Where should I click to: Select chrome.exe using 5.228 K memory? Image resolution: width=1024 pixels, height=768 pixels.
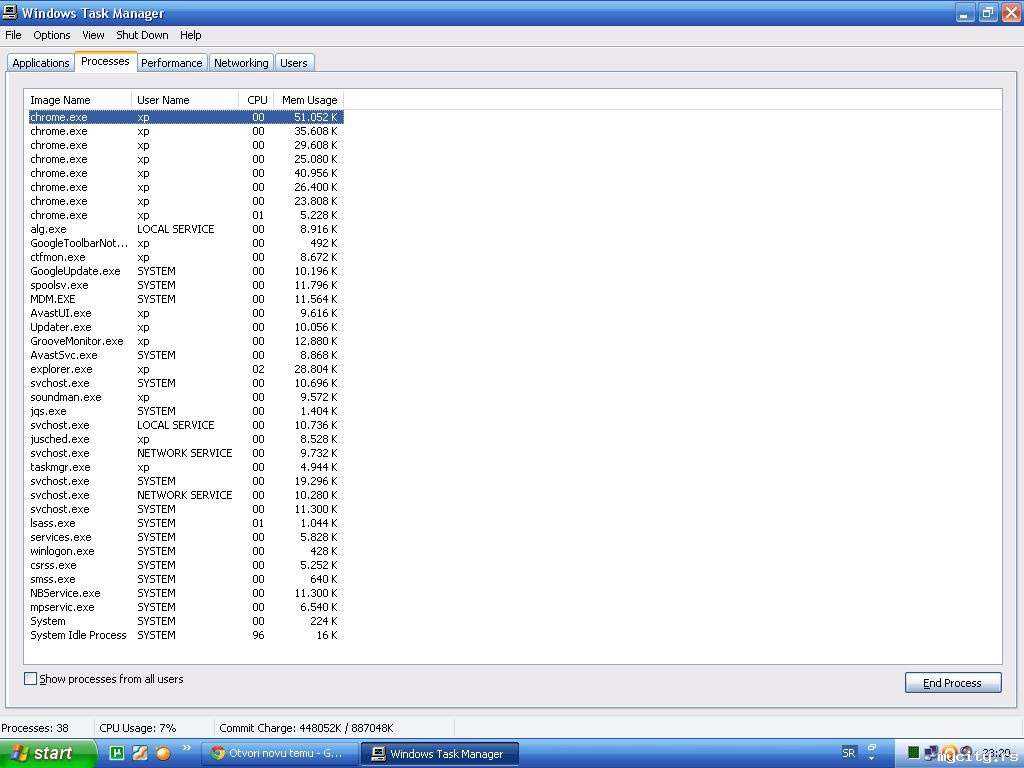[x=185, y=215]
